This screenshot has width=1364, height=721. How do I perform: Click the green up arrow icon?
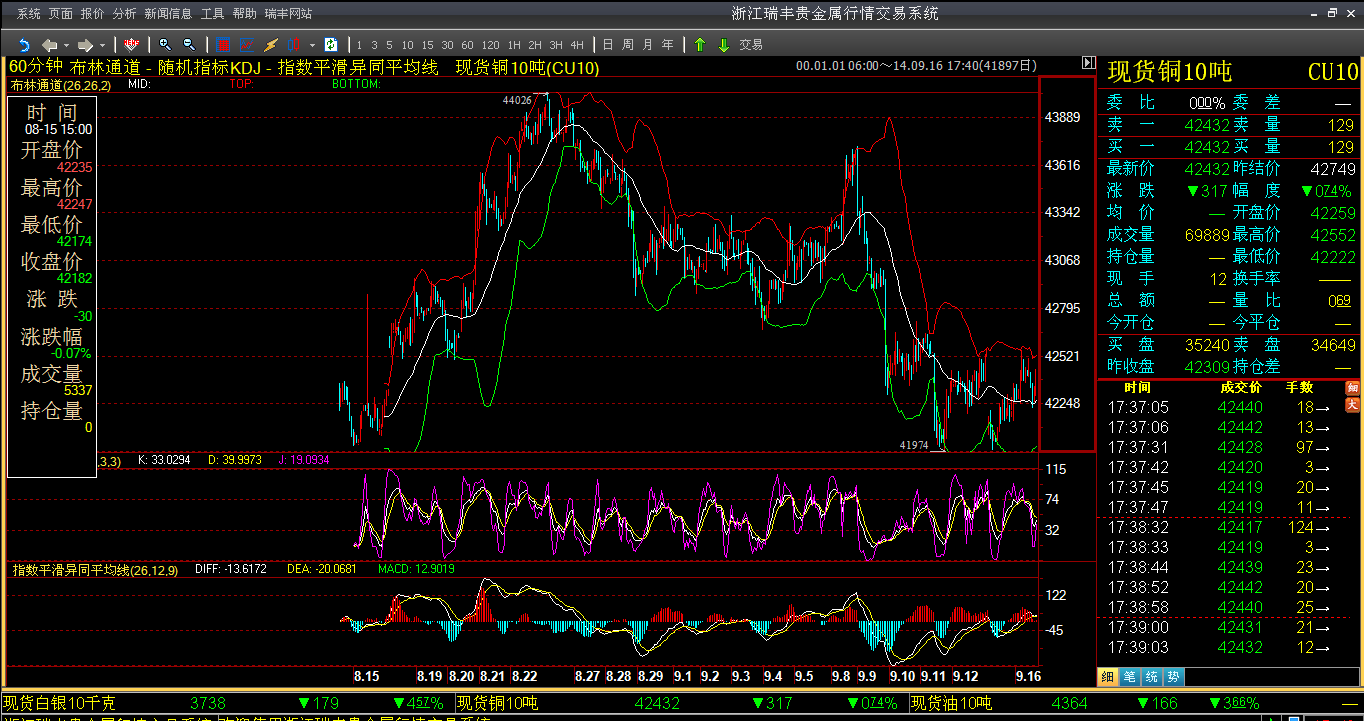[x=700, y=45]
